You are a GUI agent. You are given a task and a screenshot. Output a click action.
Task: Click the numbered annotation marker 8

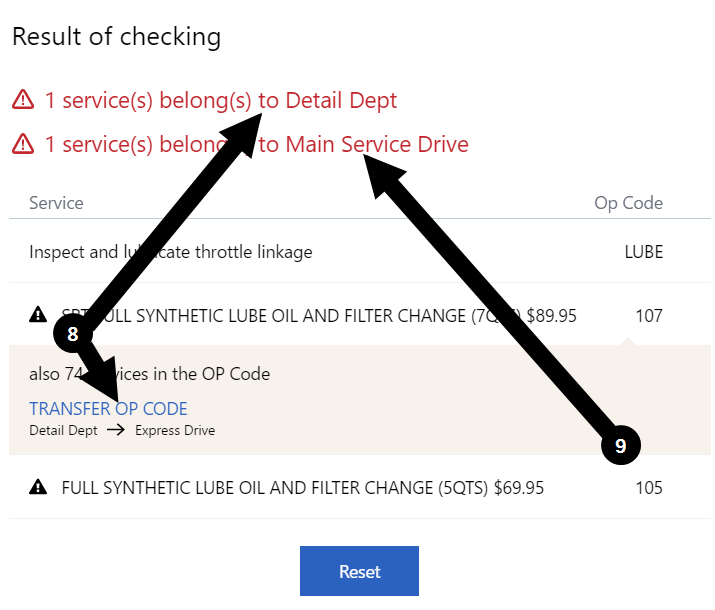[72, 335]
